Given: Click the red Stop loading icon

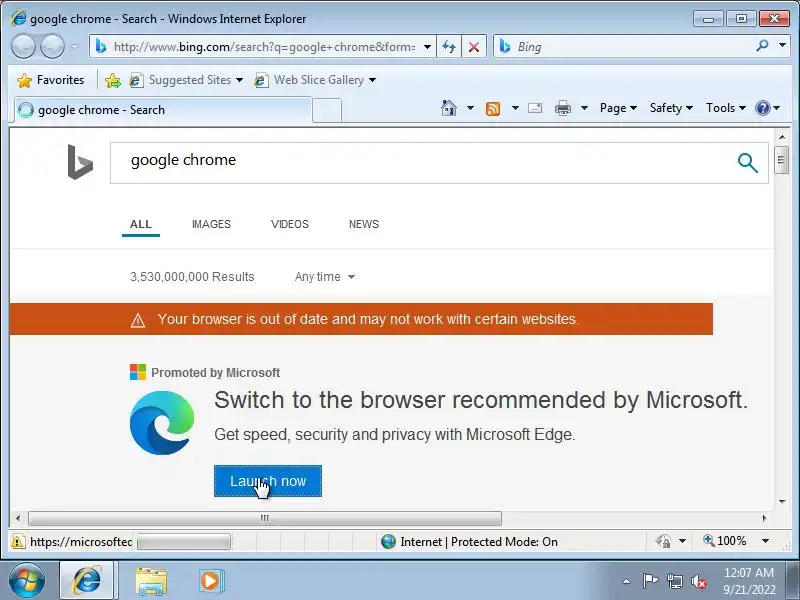Looking at the screenshot, I should coord(474,47).
